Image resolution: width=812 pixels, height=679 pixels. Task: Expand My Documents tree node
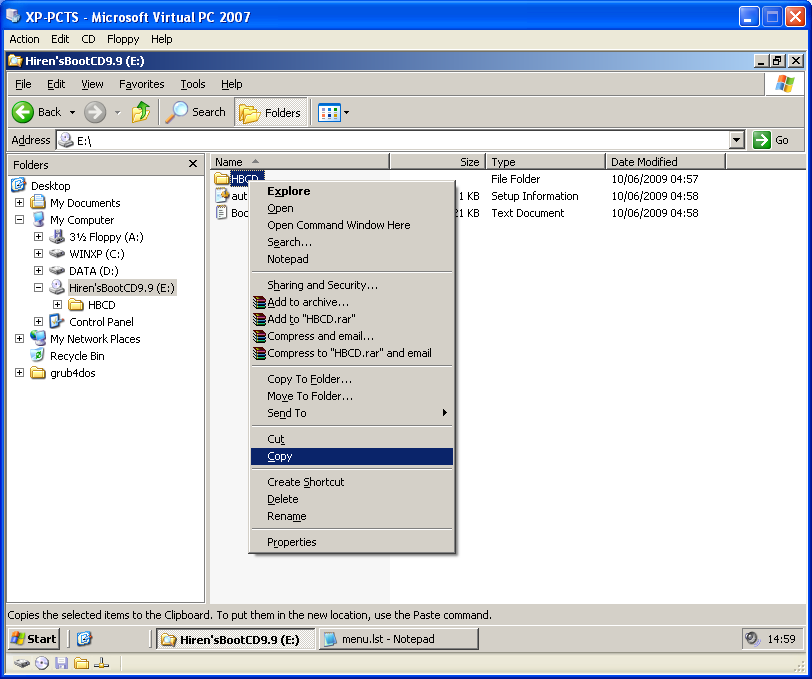[19, 203]
